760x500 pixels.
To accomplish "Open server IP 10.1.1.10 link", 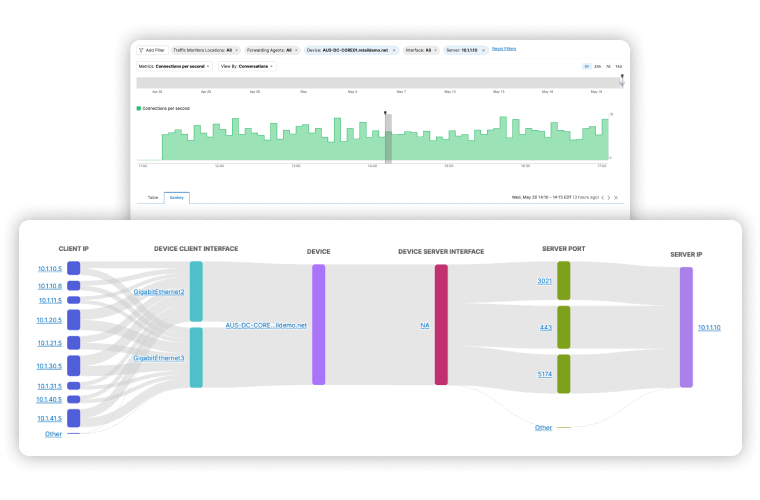I will (709, 328).
